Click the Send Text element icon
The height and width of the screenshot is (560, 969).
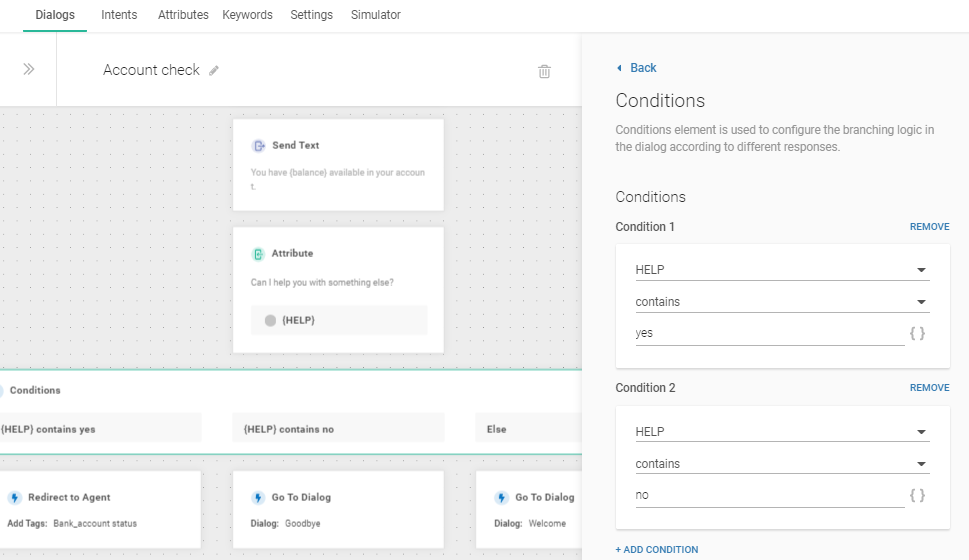[258, 145]
